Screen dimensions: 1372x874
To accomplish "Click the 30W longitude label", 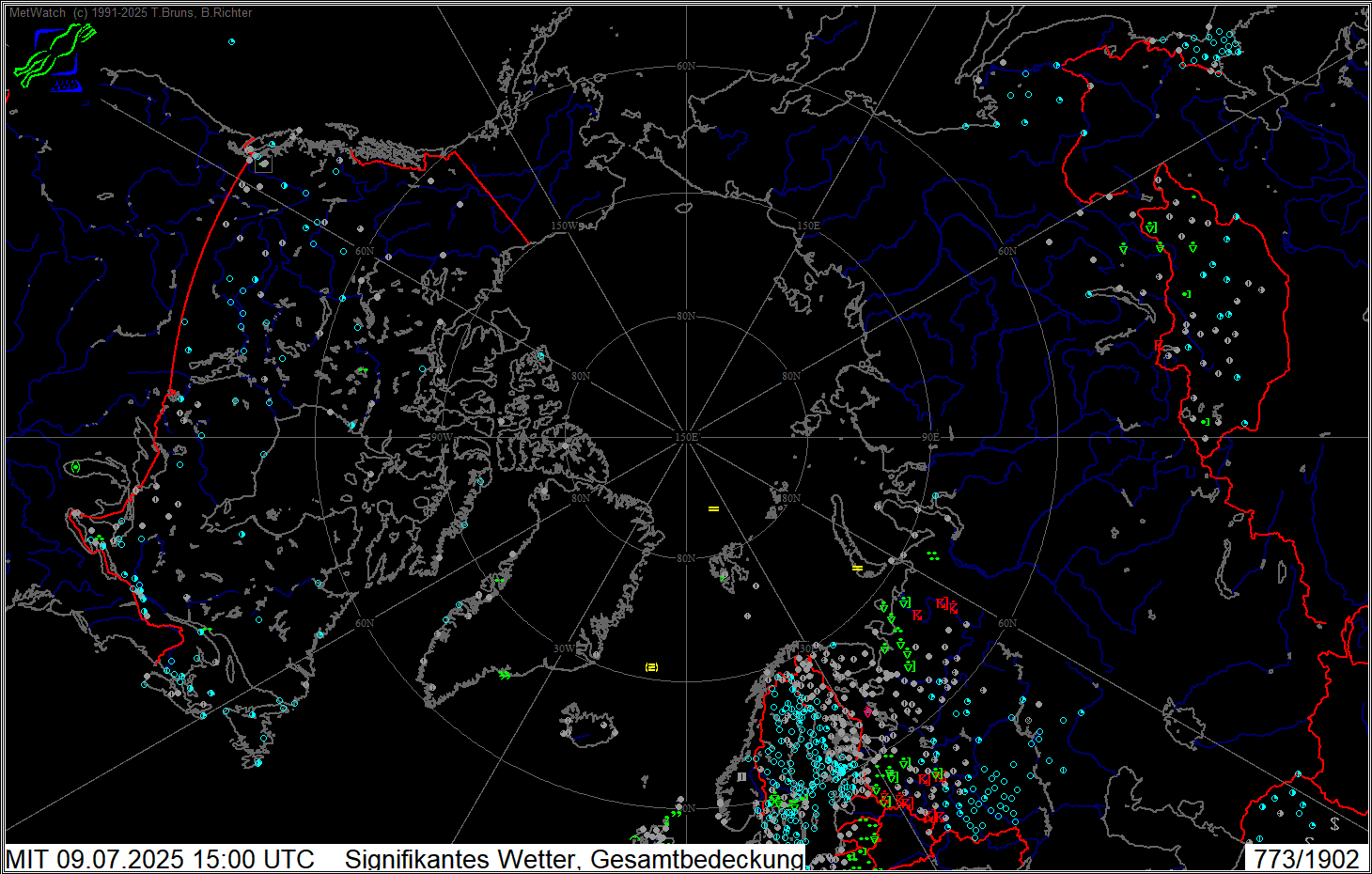I will click(564, 648).
